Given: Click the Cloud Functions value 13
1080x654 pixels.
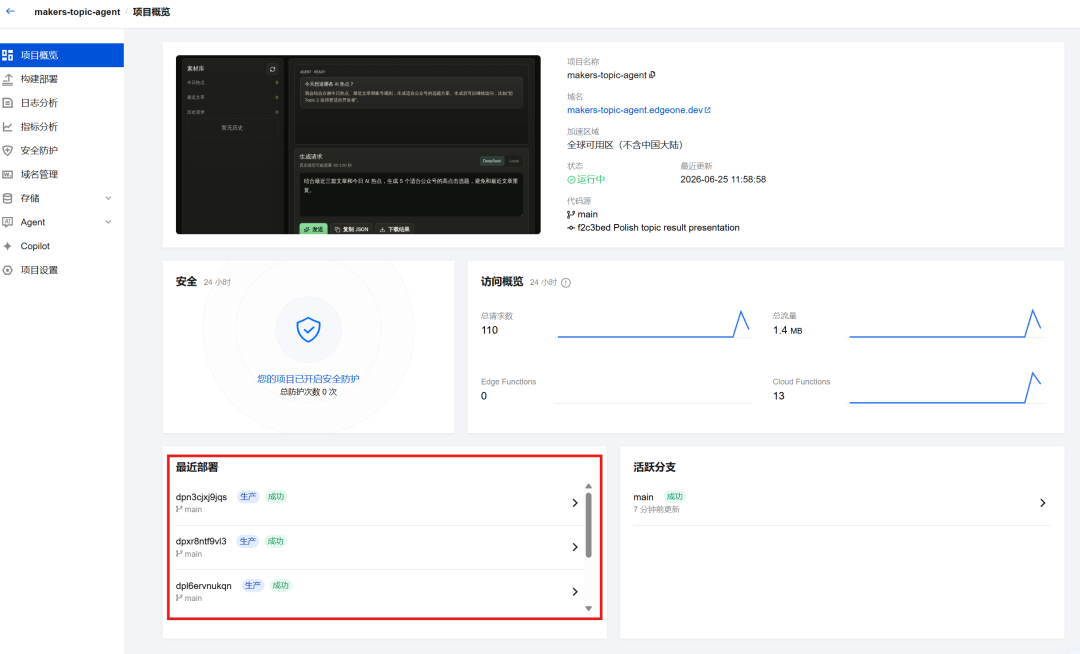Looking at the screenshot, I should tap(778, 396).
